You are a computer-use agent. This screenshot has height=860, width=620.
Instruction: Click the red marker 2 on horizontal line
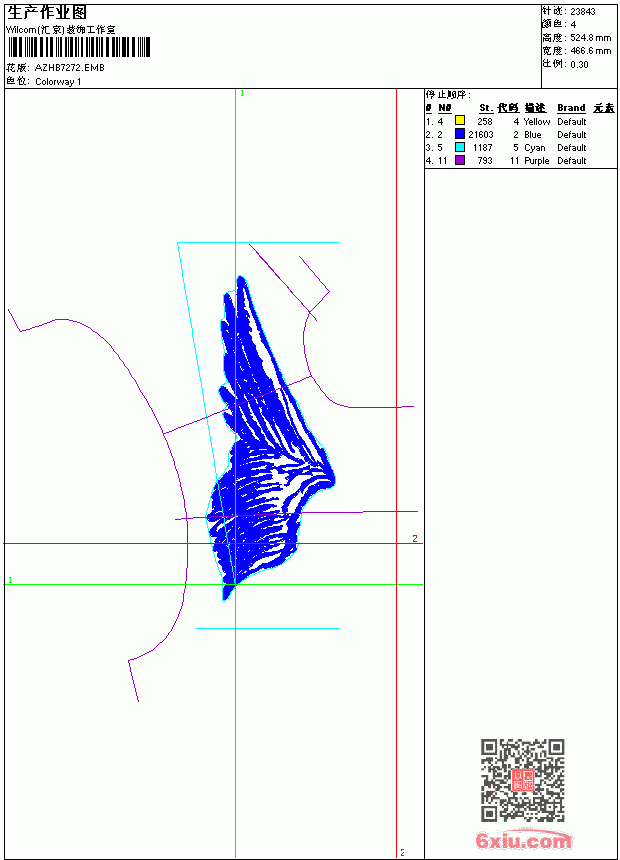click(415, 539)
